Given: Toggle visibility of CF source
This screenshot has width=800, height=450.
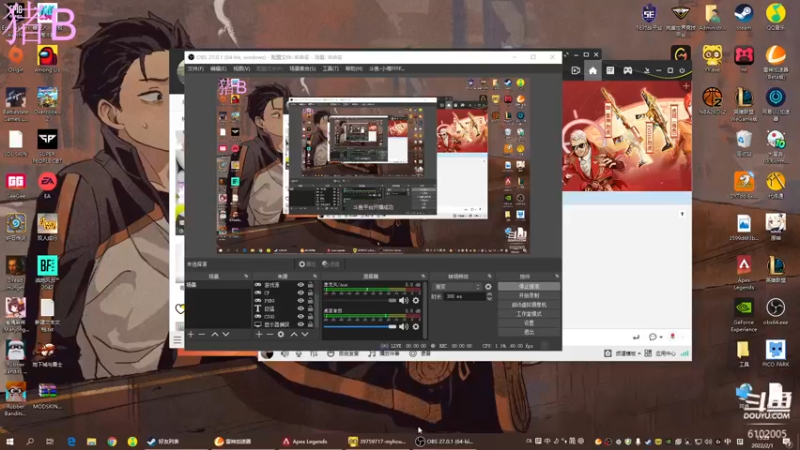Looking at the screenshot, I should tap(301, 293).
